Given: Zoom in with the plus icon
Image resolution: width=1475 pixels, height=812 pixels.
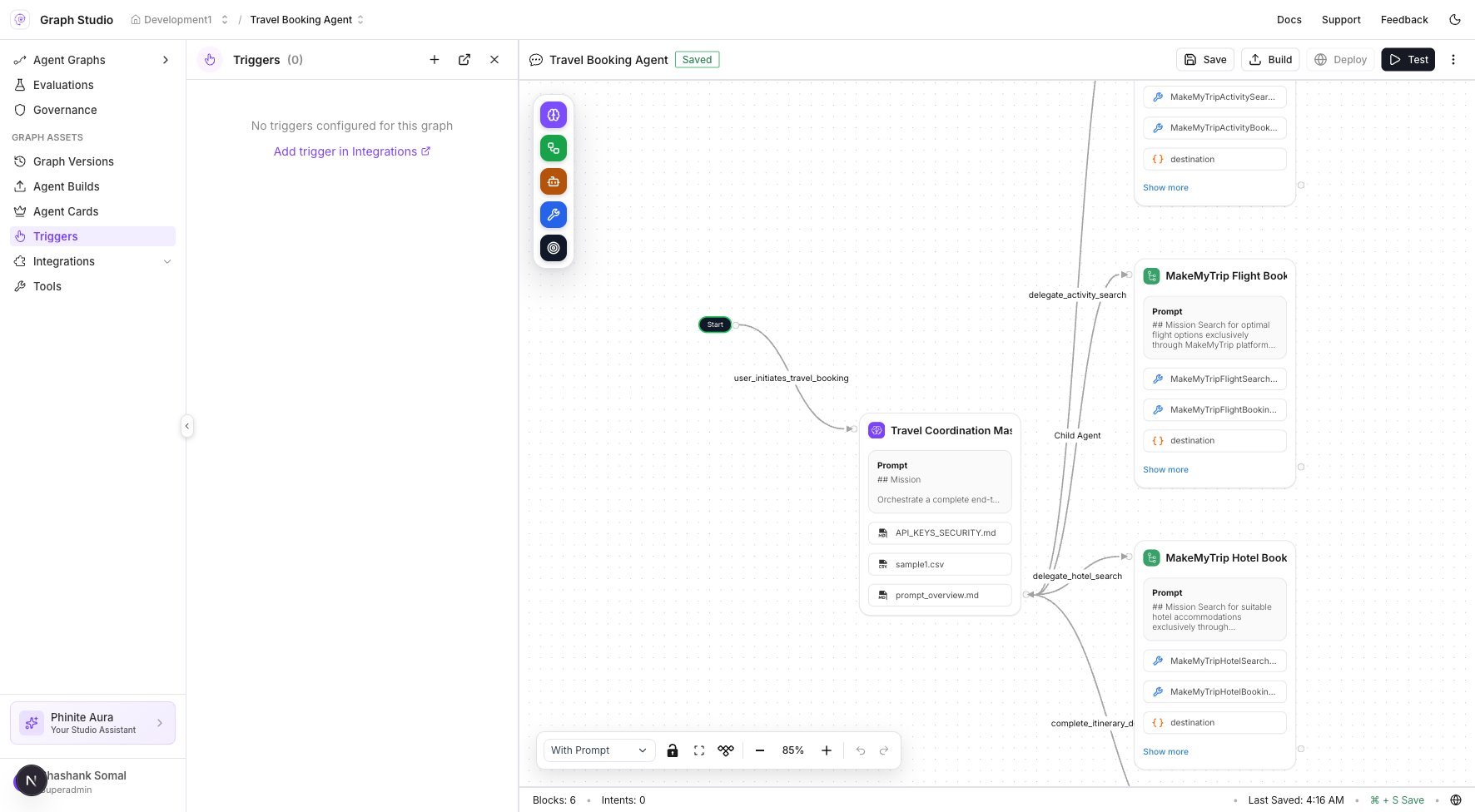Looking at the screenshot, I should pos(827,750).
